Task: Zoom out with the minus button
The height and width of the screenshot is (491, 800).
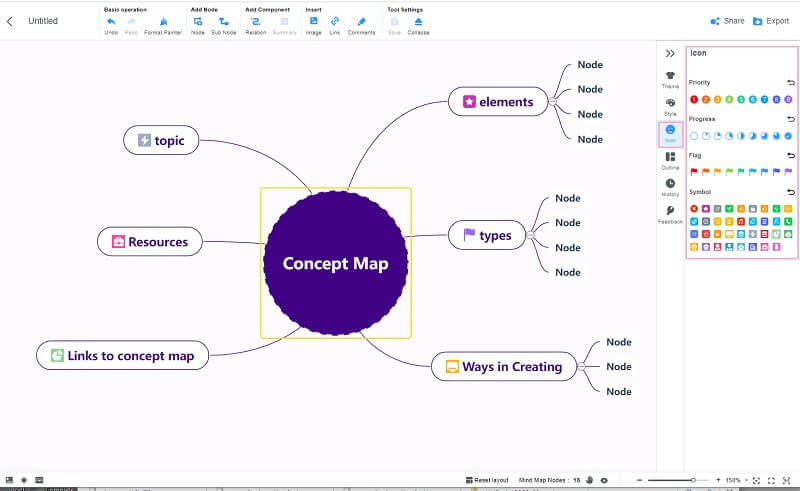Action: (639, 480)
